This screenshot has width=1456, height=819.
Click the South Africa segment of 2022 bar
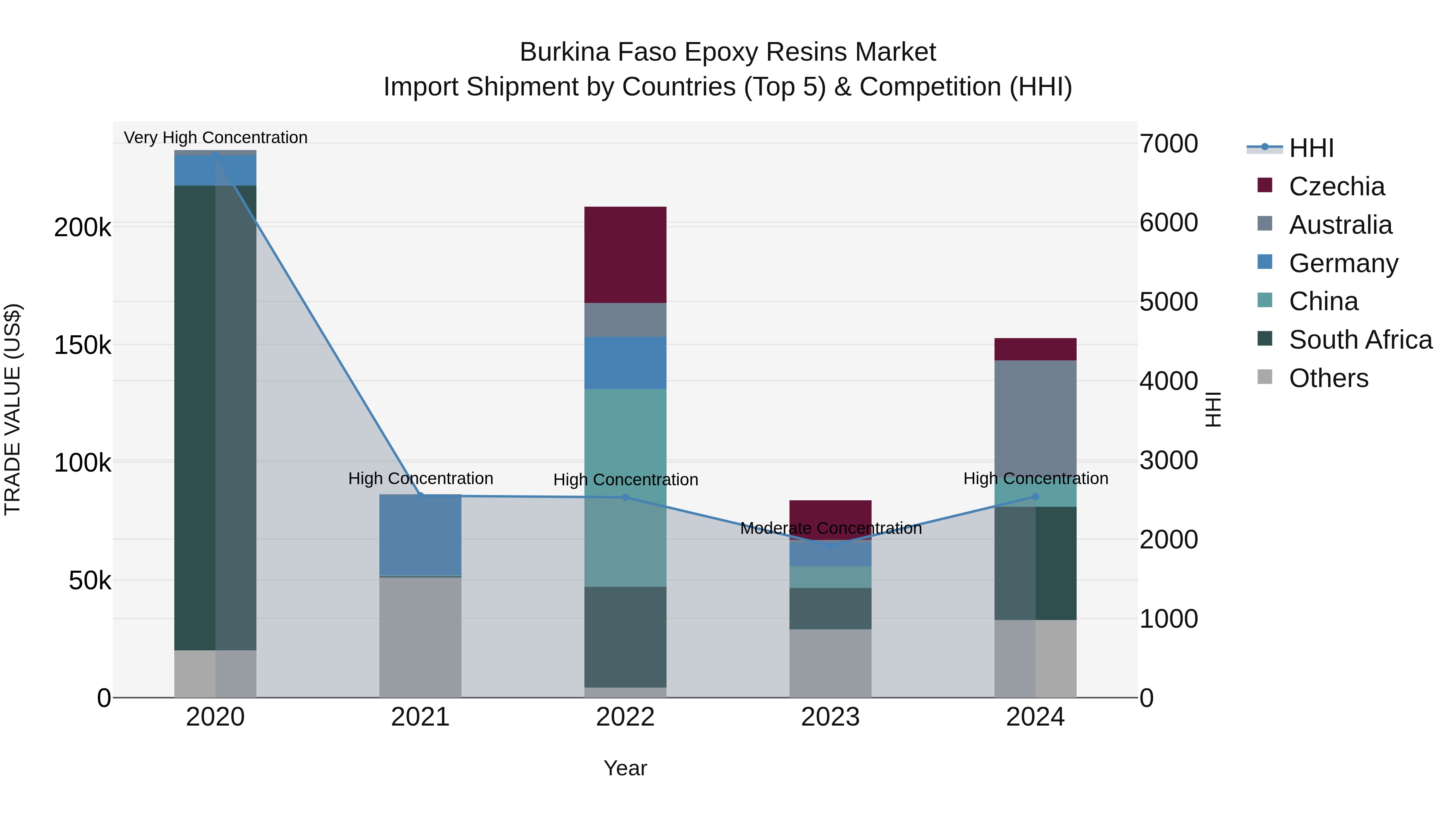point(625,637)
